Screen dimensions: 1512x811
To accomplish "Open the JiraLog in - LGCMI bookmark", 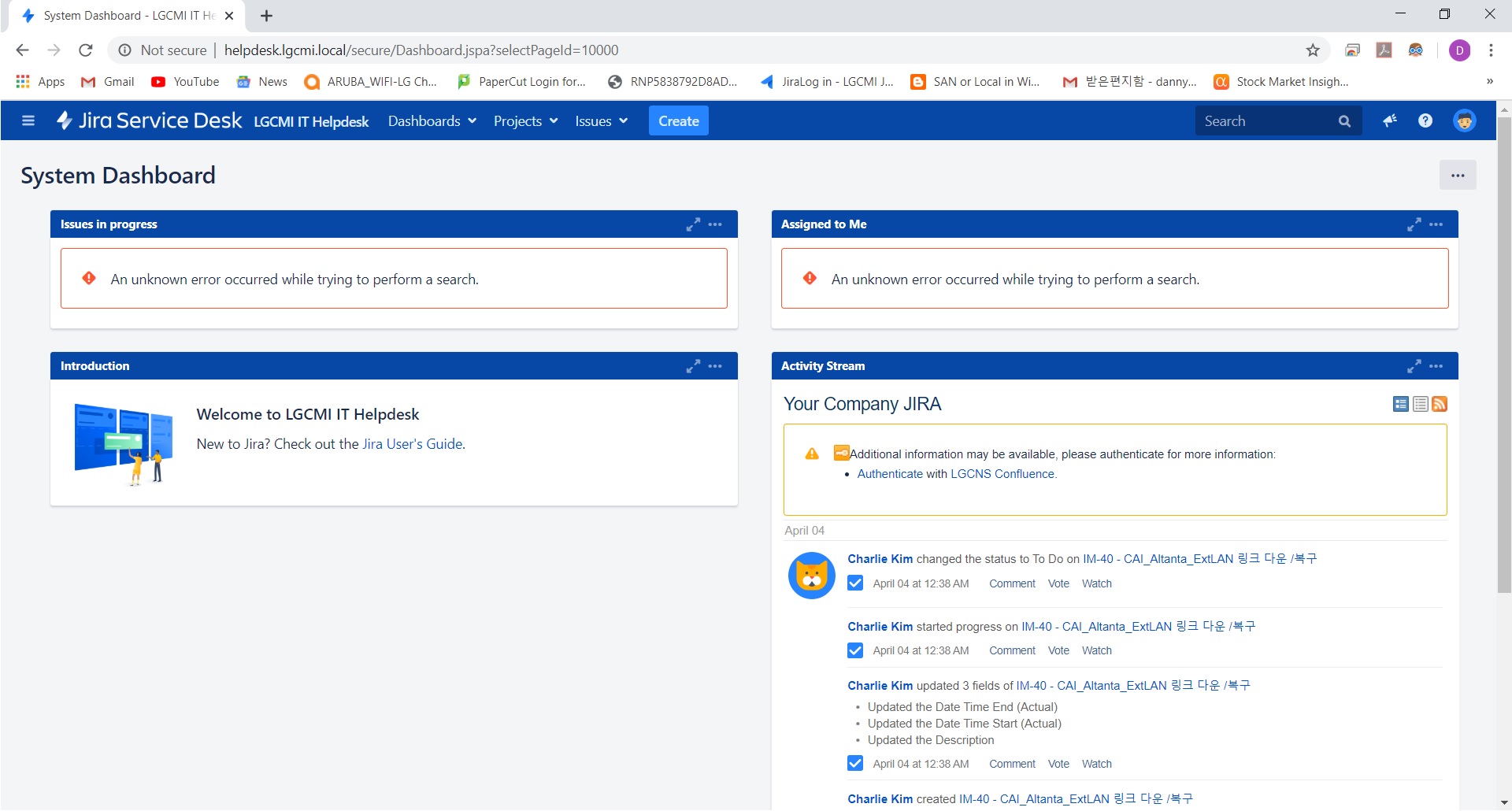I will tap(826, 82).
